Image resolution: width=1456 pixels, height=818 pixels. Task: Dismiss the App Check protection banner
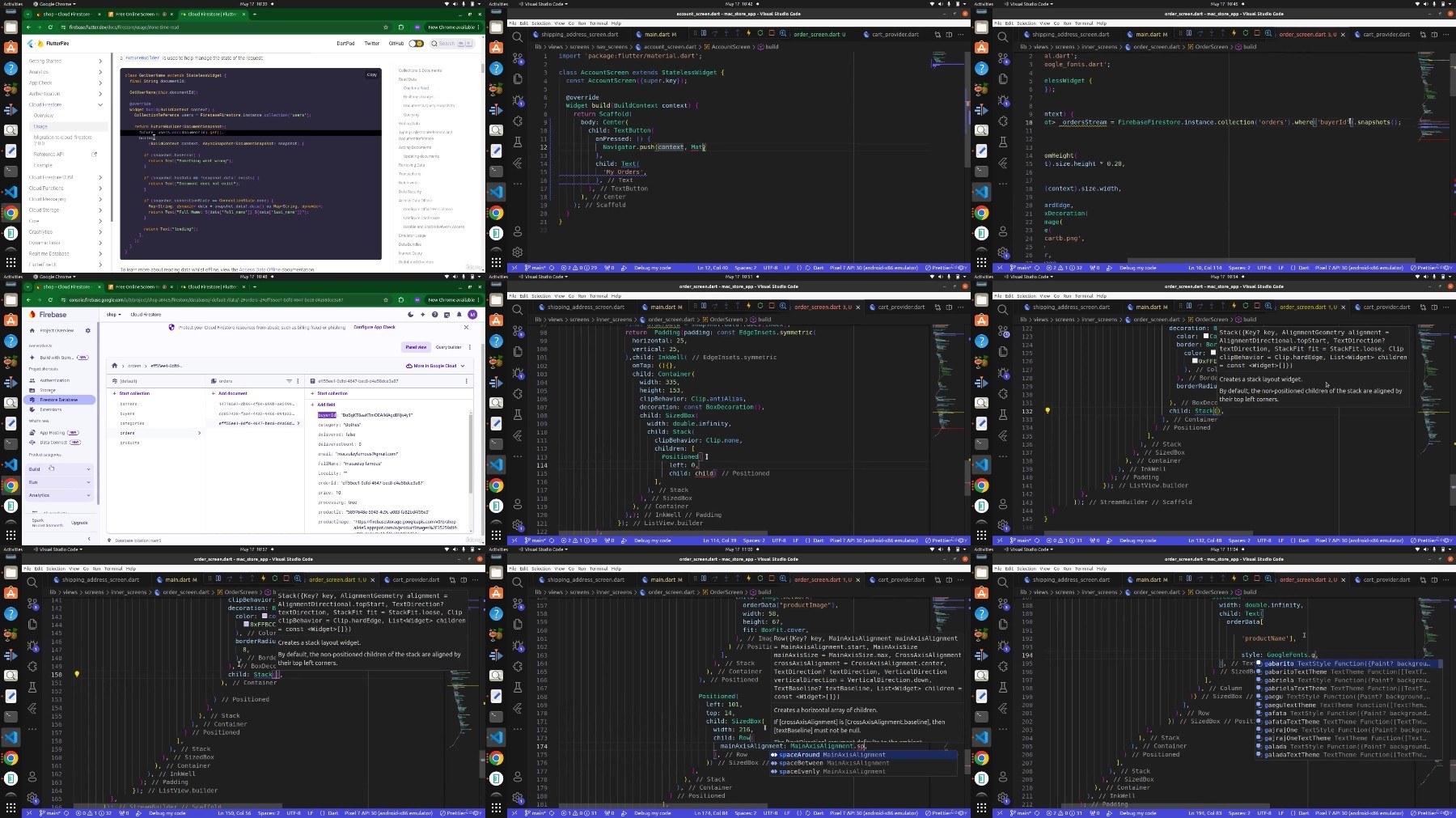click(x=466, y=328)
